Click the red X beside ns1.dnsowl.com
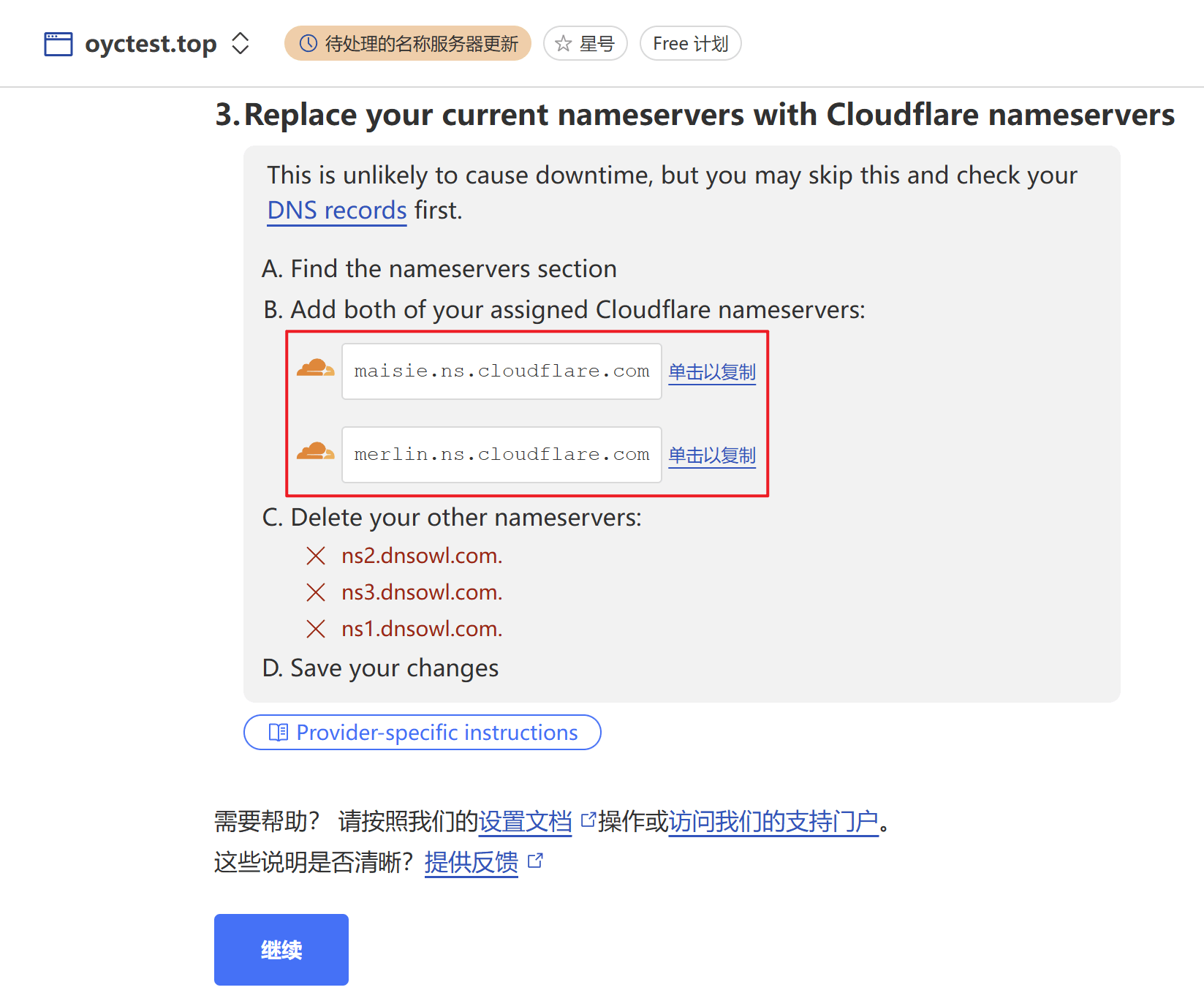Image resolution: width=1204 pixels, height=990 pixels. (316, 629)
